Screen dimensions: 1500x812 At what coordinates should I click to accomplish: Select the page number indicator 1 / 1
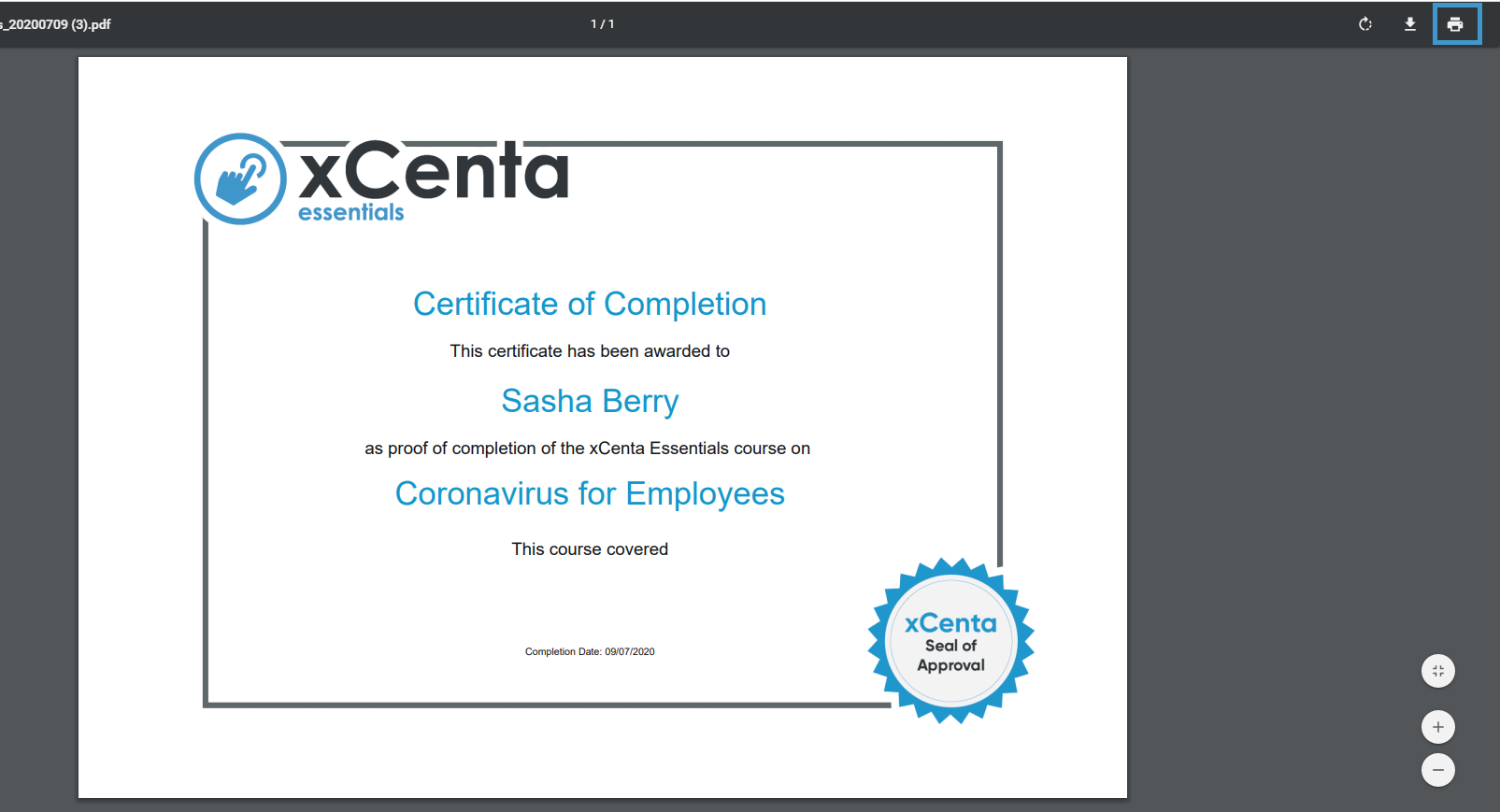tap(603, 24)
